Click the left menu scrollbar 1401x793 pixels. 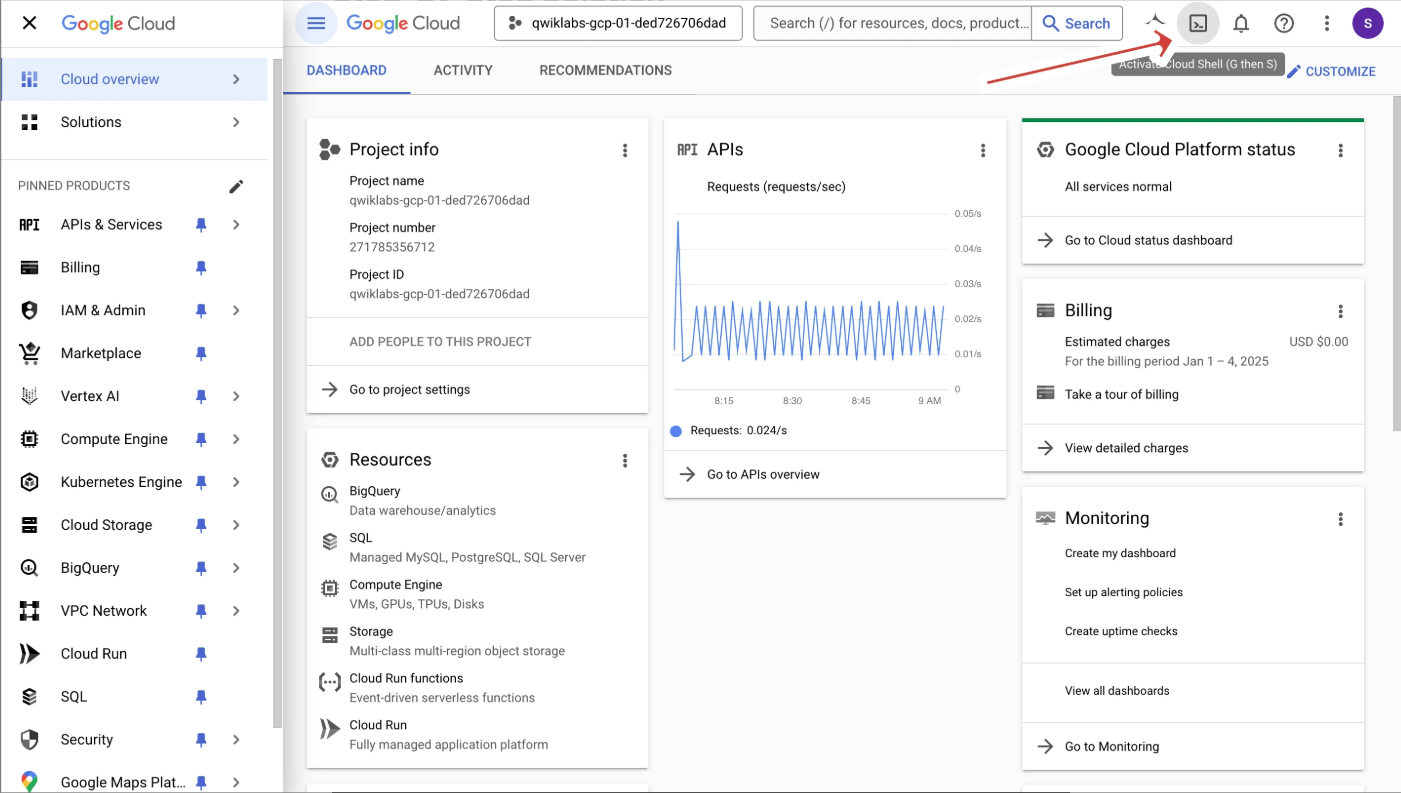pos(278,395)
